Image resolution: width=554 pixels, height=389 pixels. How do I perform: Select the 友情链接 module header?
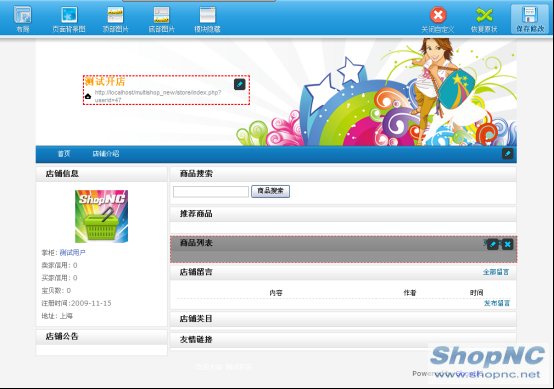coord(343,340)
